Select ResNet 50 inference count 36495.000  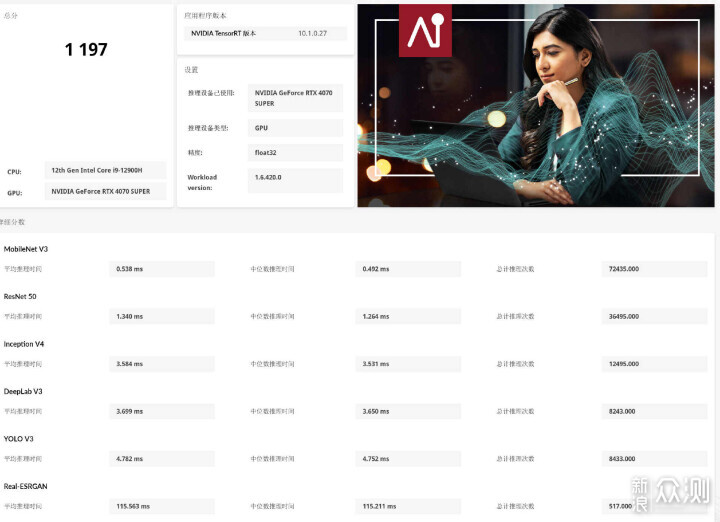(654, 316)
